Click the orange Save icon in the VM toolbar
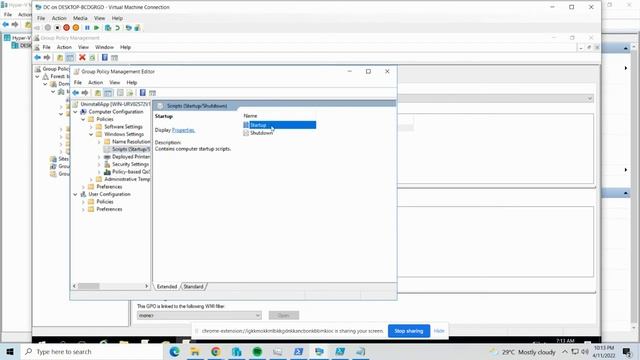Image resolution: width=640 pixels, height=360 pixels. point(76,28)
